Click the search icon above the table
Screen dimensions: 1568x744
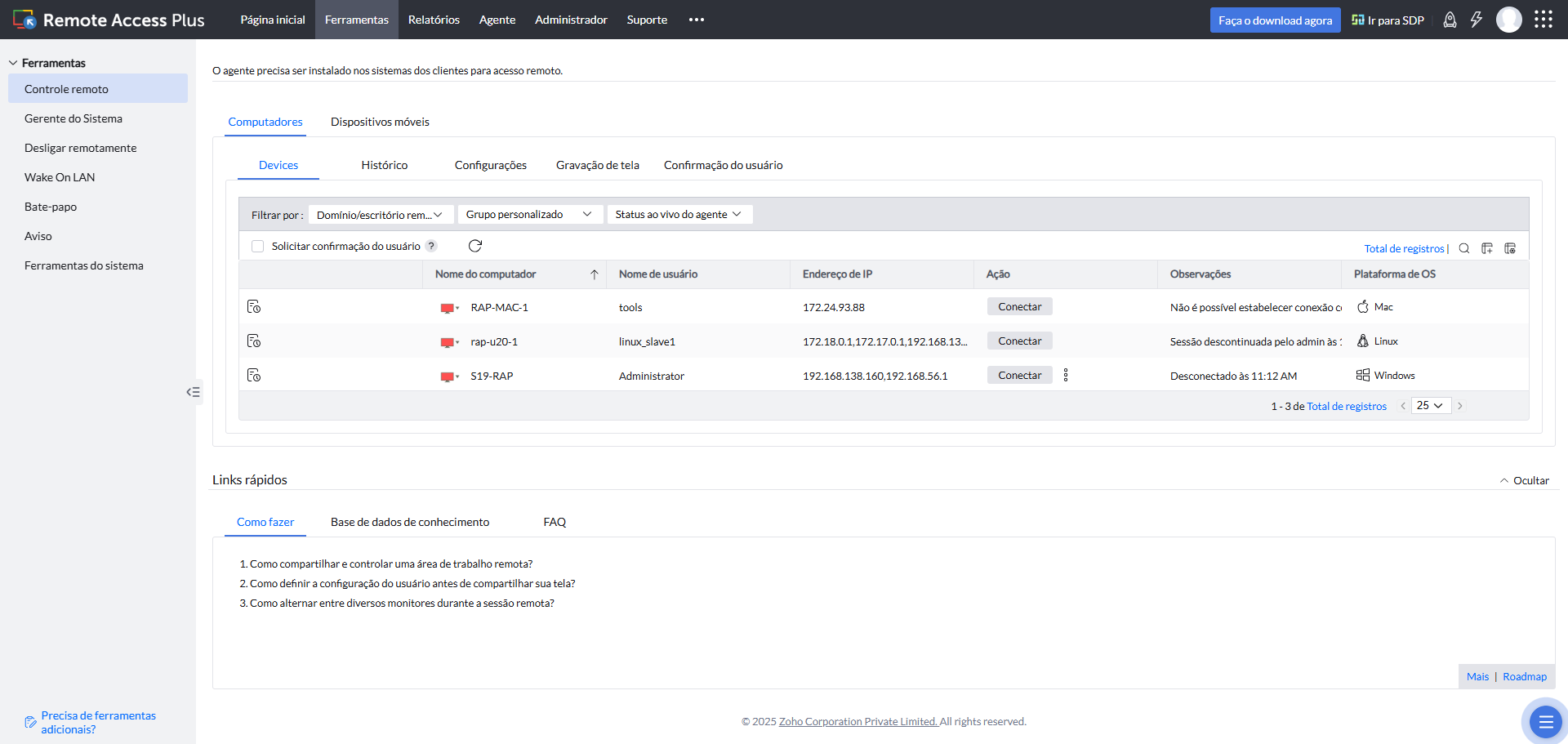pyautogui.click(x=1464, y=248)
